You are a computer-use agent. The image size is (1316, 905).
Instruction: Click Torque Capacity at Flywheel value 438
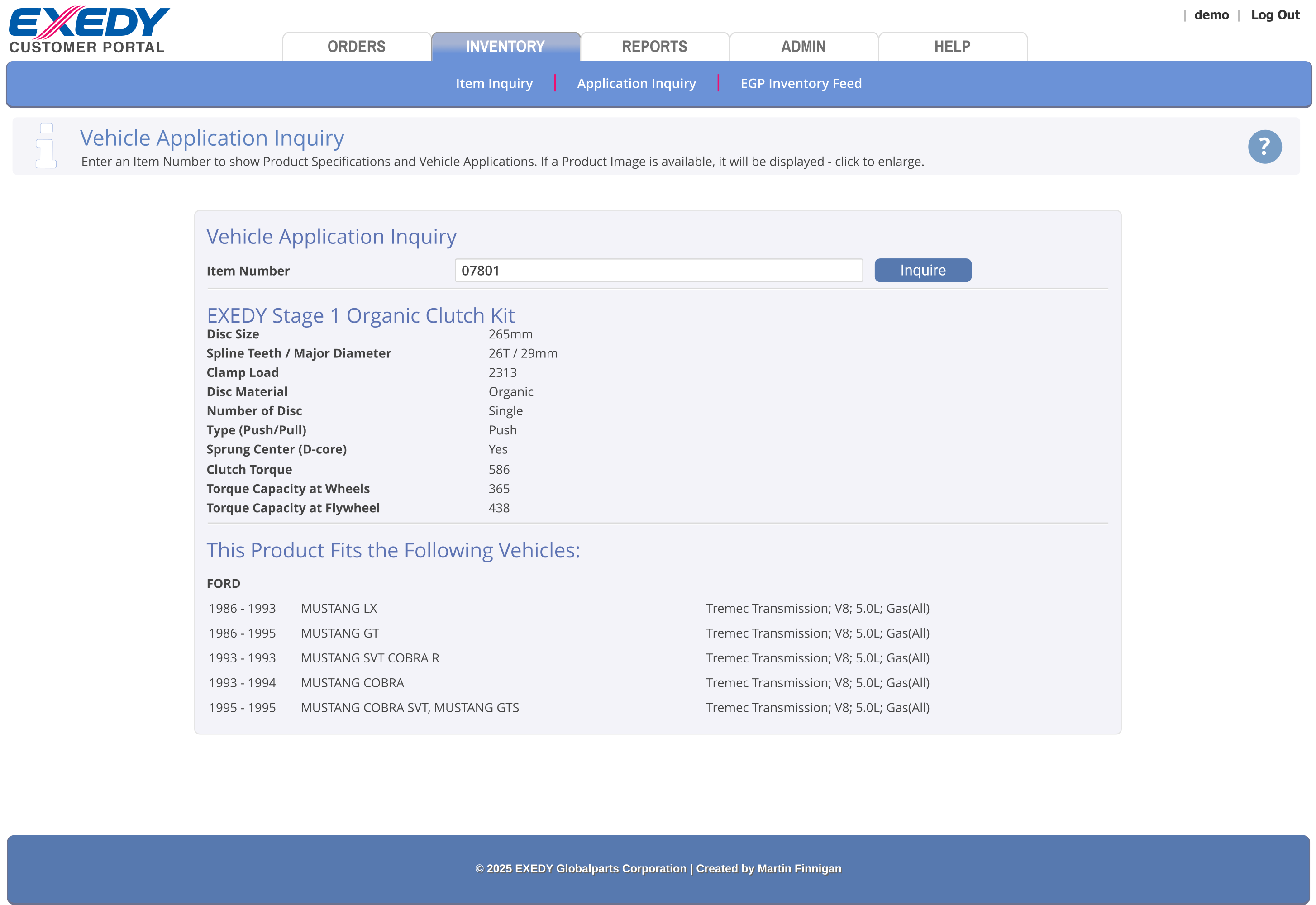(x=499, y=509)
